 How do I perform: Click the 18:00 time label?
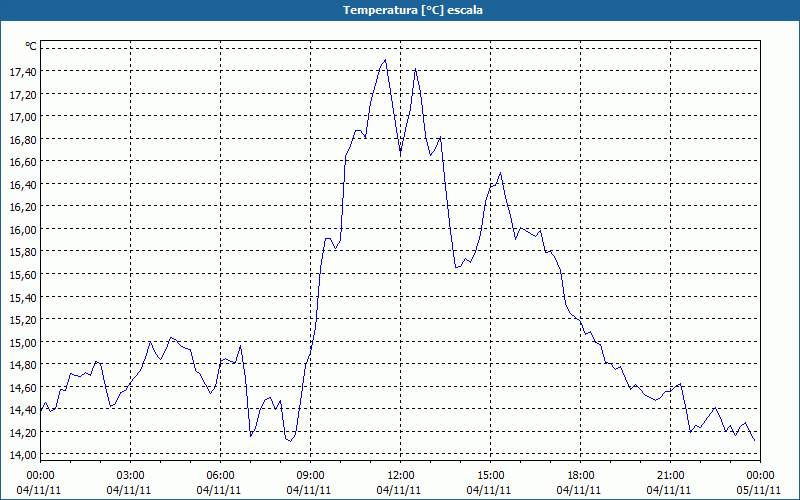pyautogui.click(x=581, y=476)
